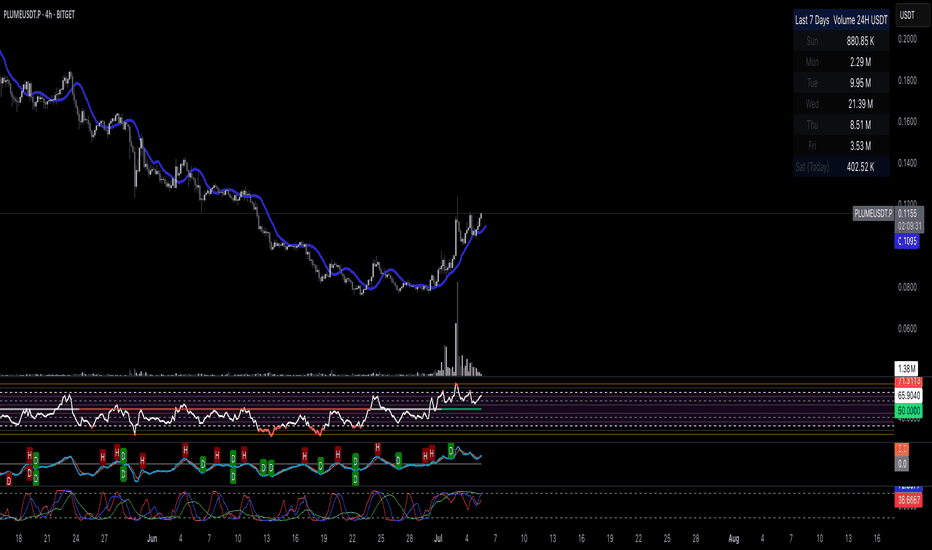The image size is (932, 550).
Task: Click the Last 7 Days table header
Action: [812, 20]
